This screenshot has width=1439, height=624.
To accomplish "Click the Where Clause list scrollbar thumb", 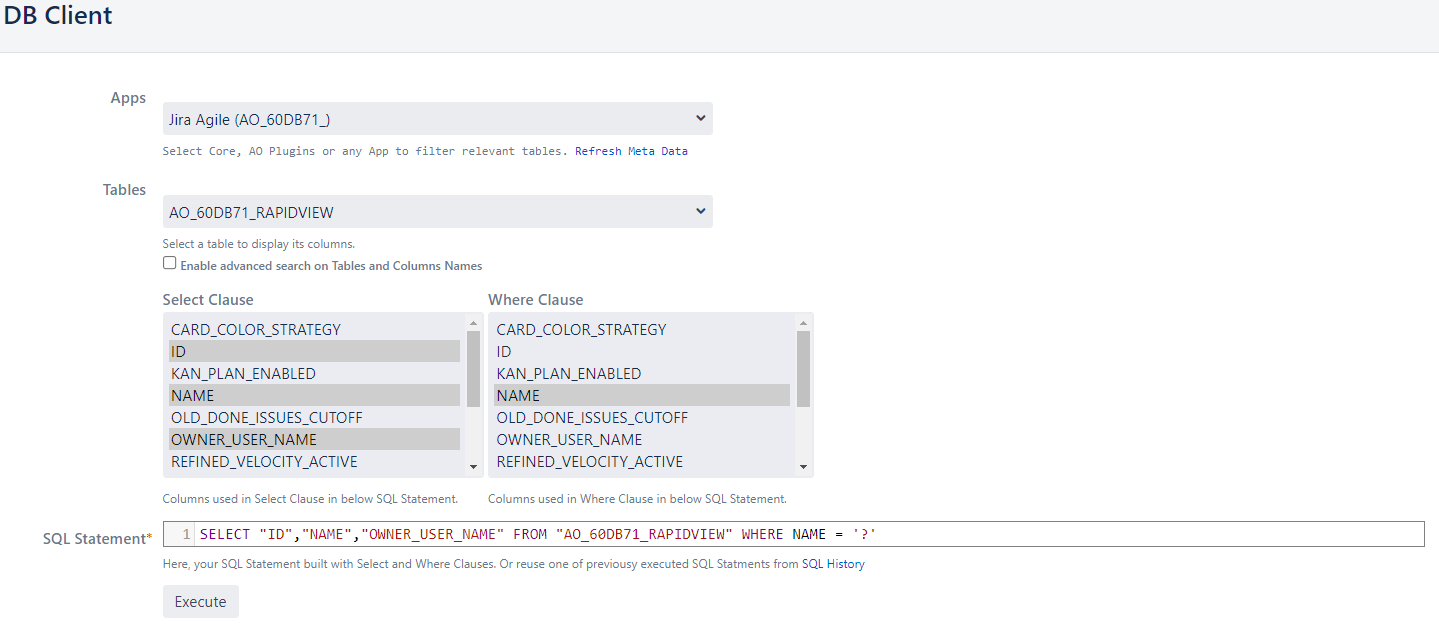I will pyautogui.click(x=802, y=368).
